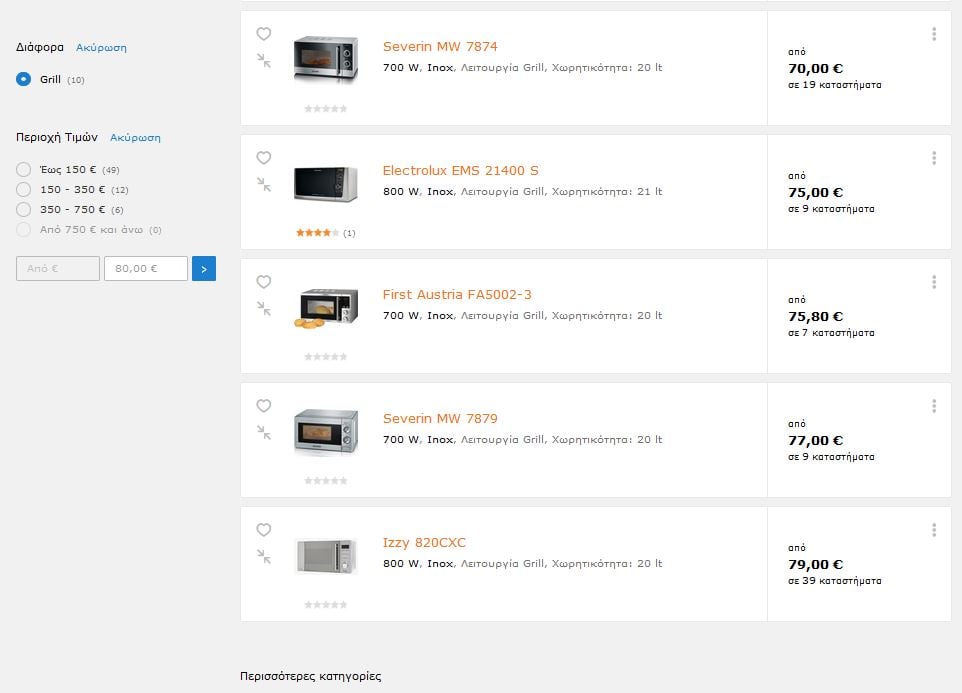
Task: Click compare icon for Severin MW 7879
Action: [x=264, y=432]
